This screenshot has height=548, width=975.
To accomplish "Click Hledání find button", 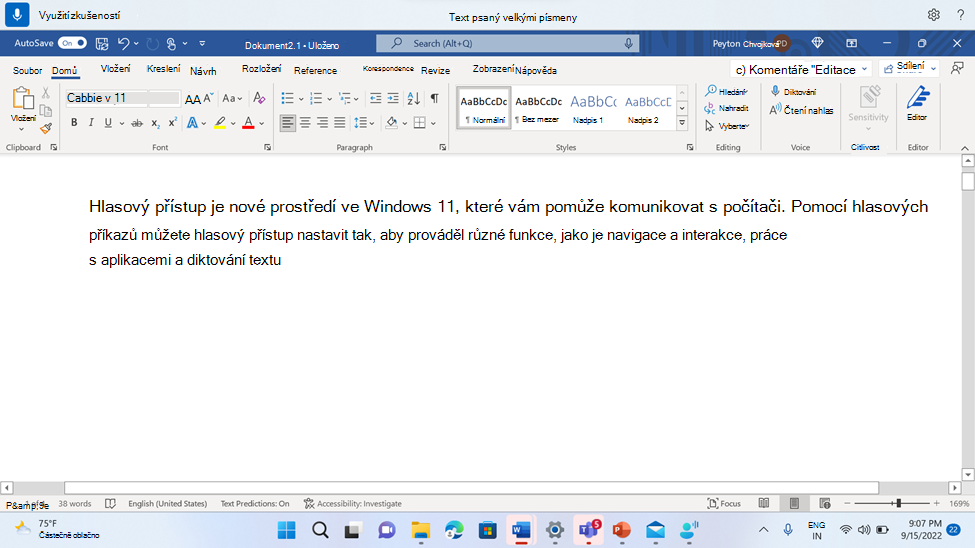I will click(x=726, y=91).
